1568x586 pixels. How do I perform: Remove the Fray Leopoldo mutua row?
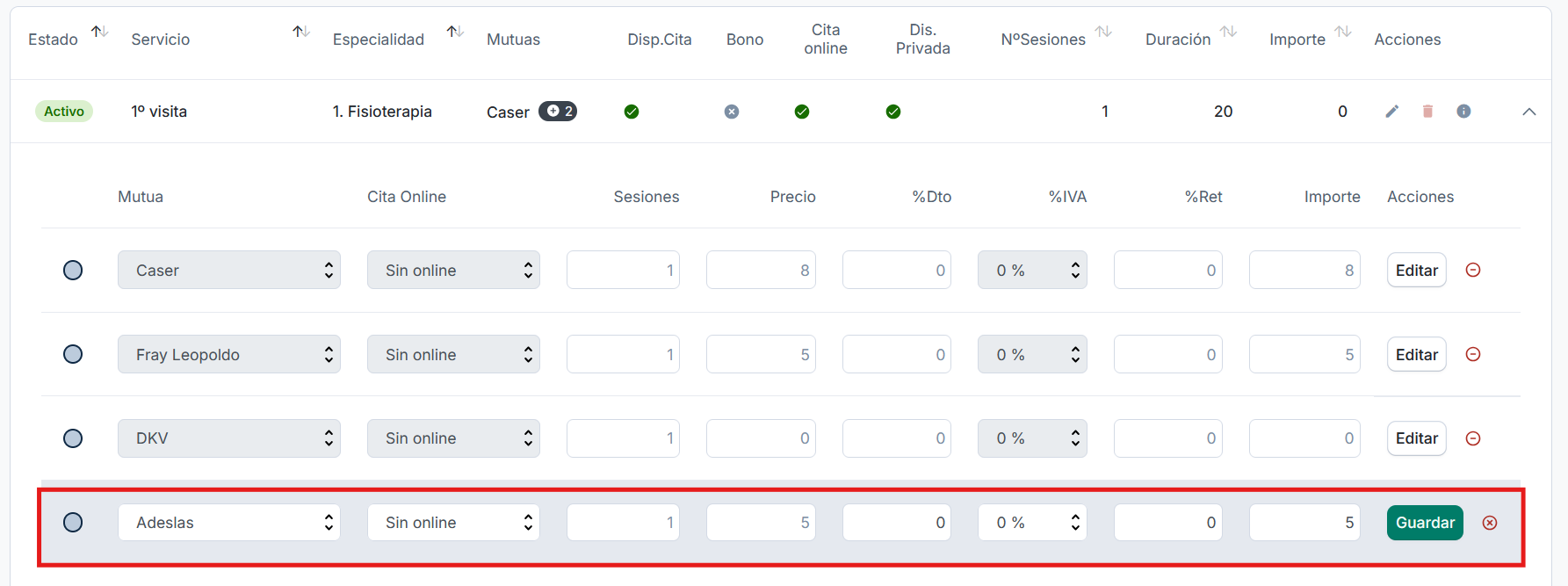(1473, 355)
